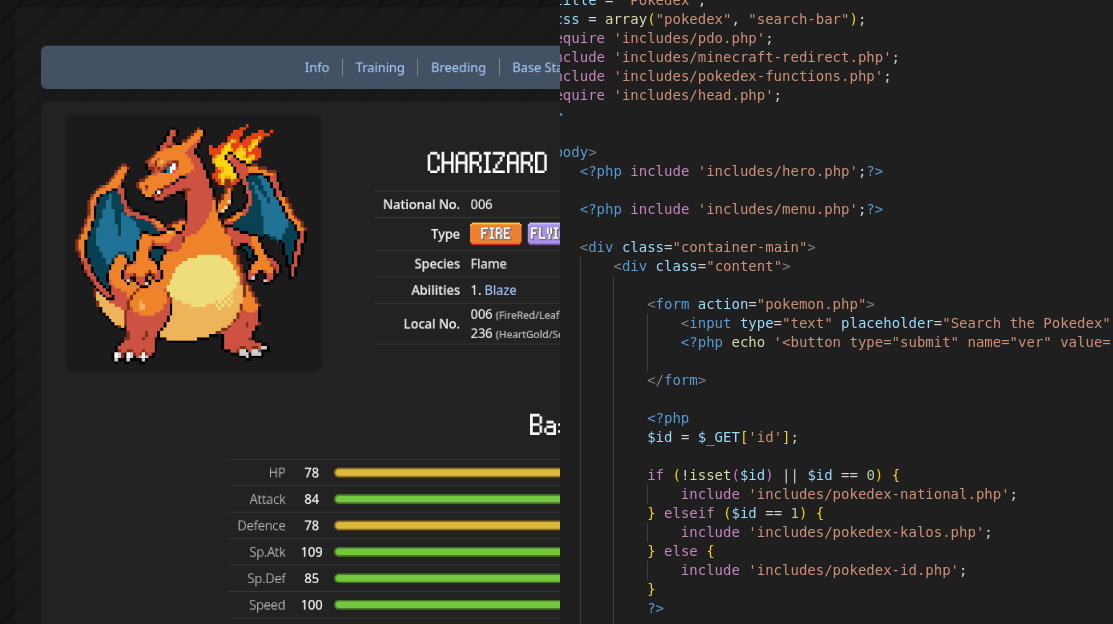The width and height of the screenshot is (1113, 624).
Task: Select the "Sp.Def" stat label
Action: tap(266, 579)
